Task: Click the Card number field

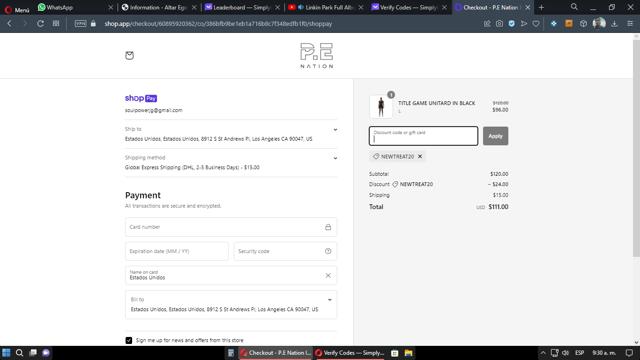Action: tap(231, 227)
